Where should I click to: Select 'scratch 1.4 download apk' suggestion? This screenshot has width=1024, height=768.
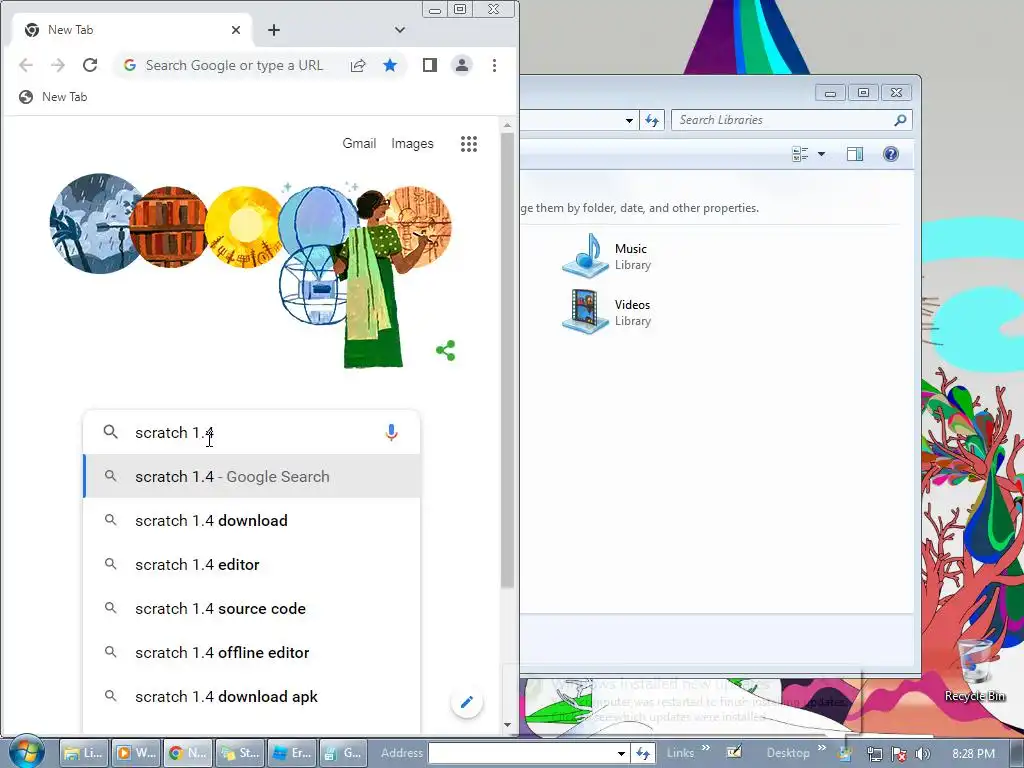click(251, 696)
